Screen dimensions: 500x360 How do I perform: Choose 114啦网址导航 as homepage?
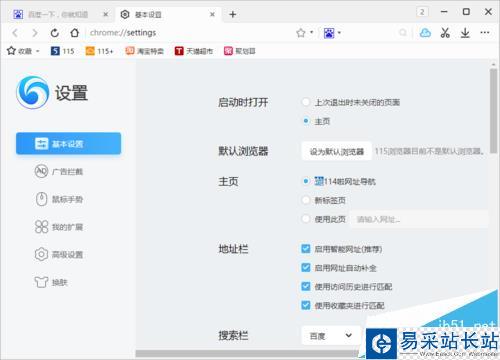pos(305,181)
